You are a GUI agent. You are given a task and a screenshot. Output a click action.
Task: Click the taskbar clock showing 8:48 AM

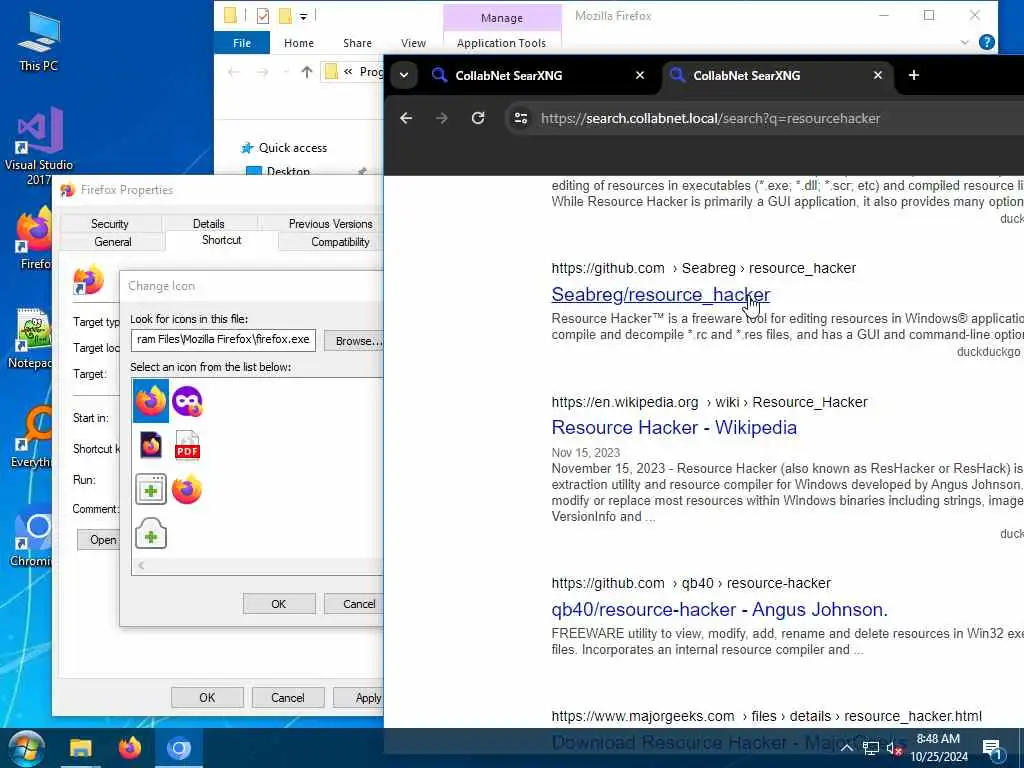pos(938,748)
